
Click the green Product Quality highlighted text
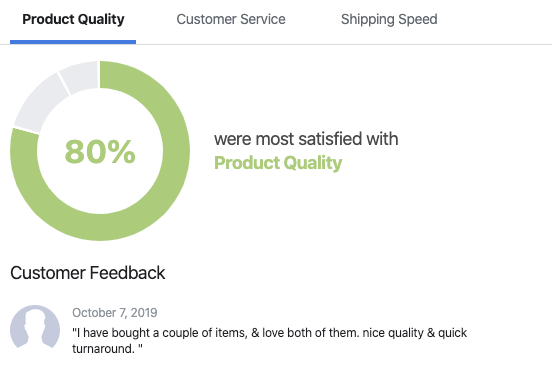[x=278, y=163]
